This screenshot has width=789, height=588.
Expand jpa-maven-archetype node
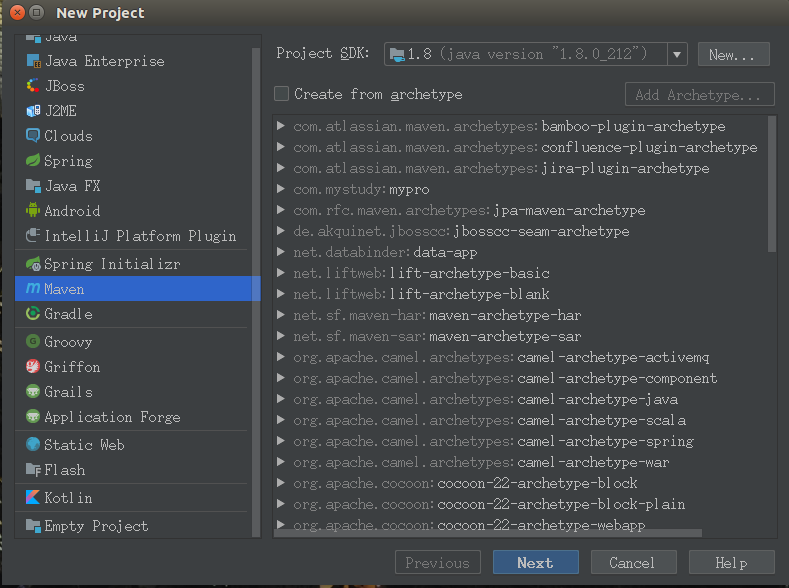click(281, 210)
